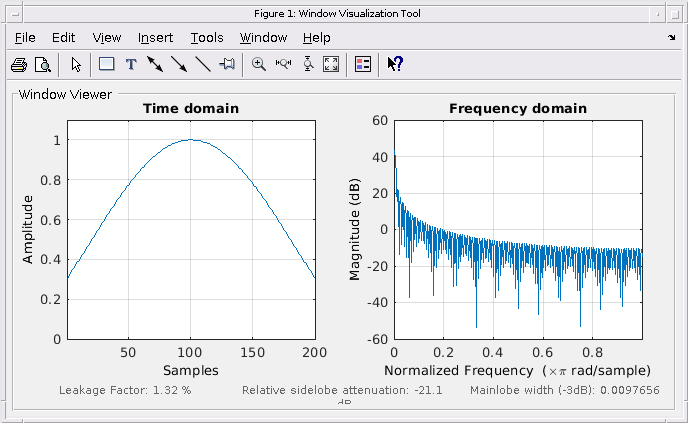Minimize the figure window
Image resolution: width=688 pixels, height=423 pixels.
coord(657,14)
